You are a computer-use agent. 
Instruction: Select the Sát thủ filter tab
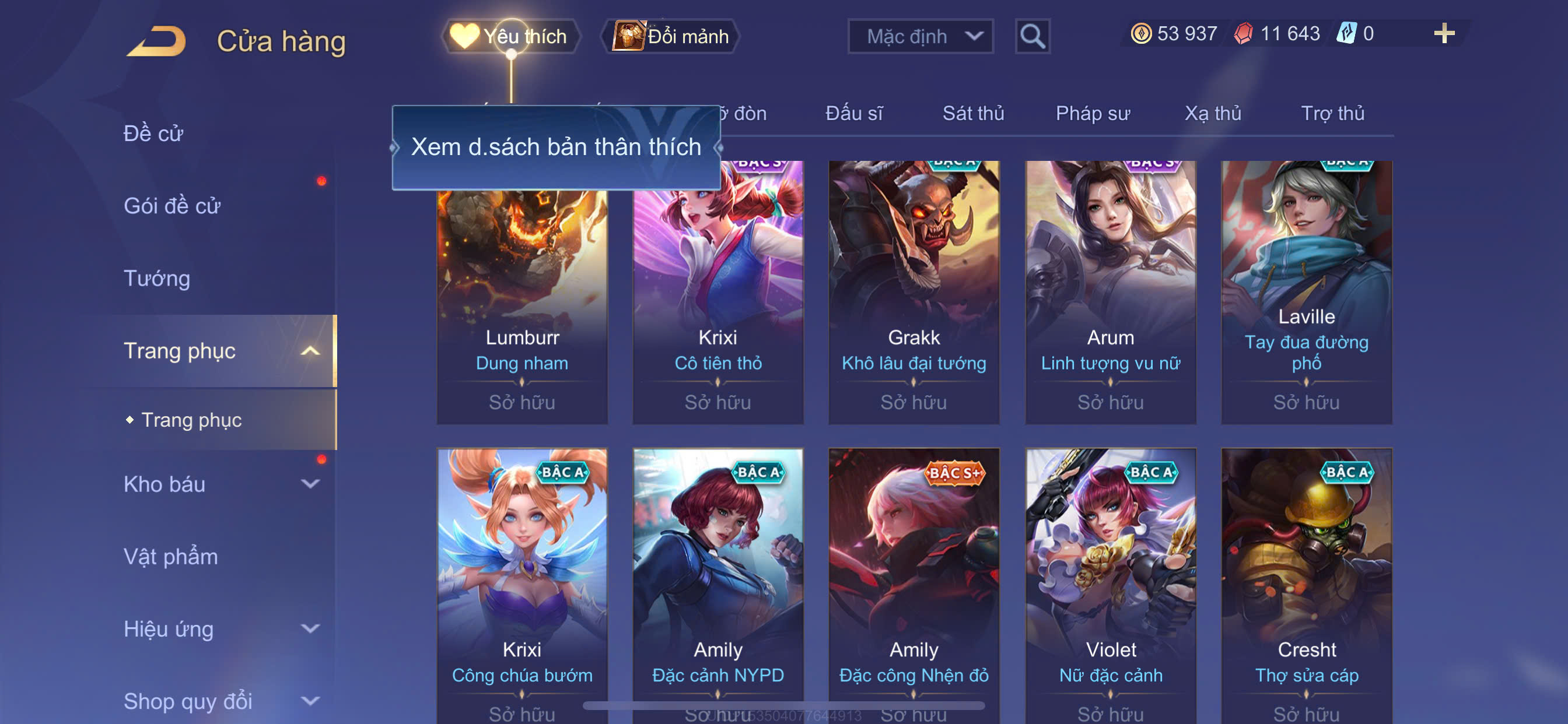[972, 113]
